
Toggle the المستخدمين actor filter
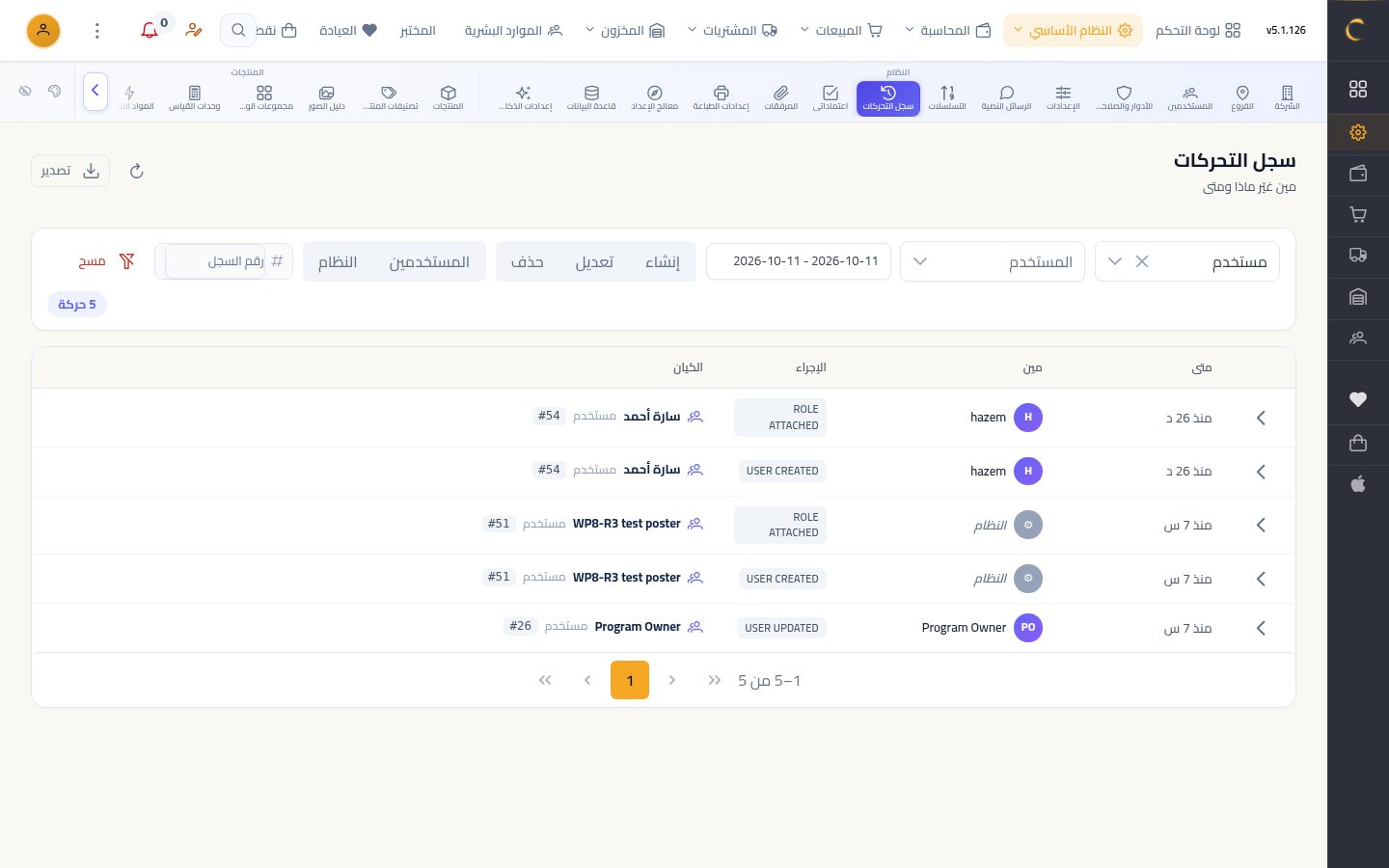[429, 261]
